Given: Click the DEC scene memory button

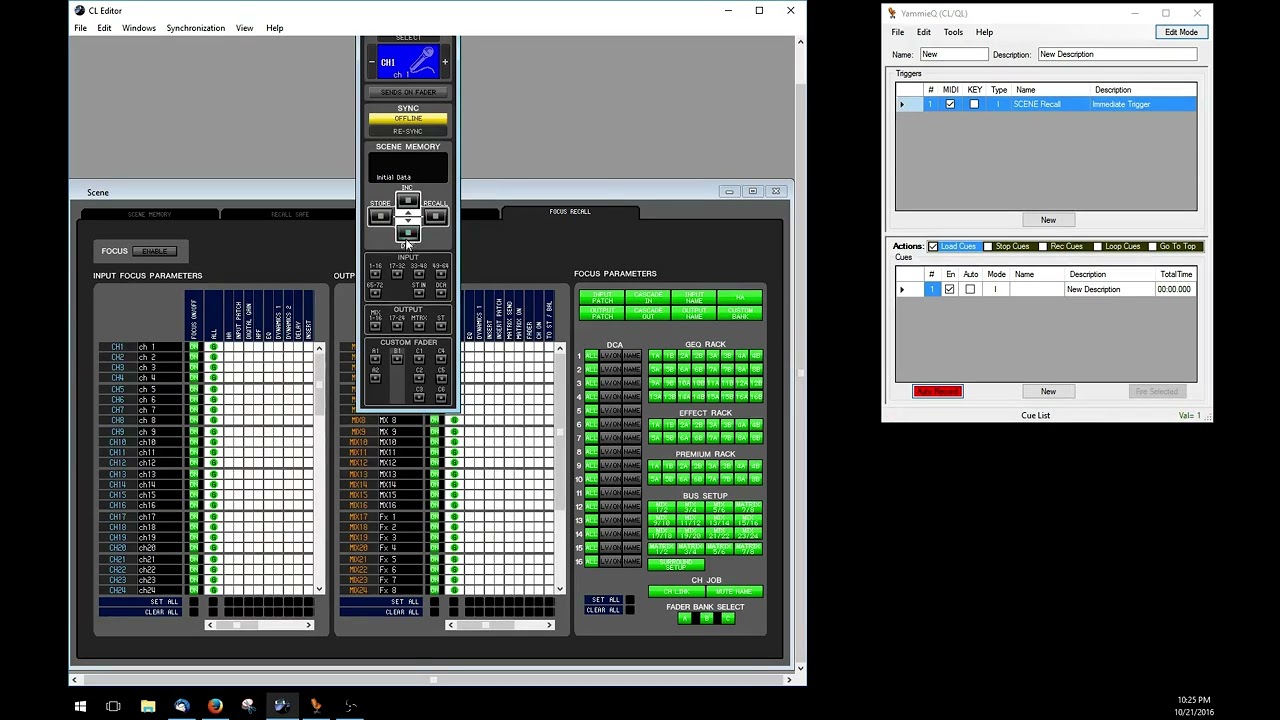Looking at the screenshot, I should (x=408, y=233).
